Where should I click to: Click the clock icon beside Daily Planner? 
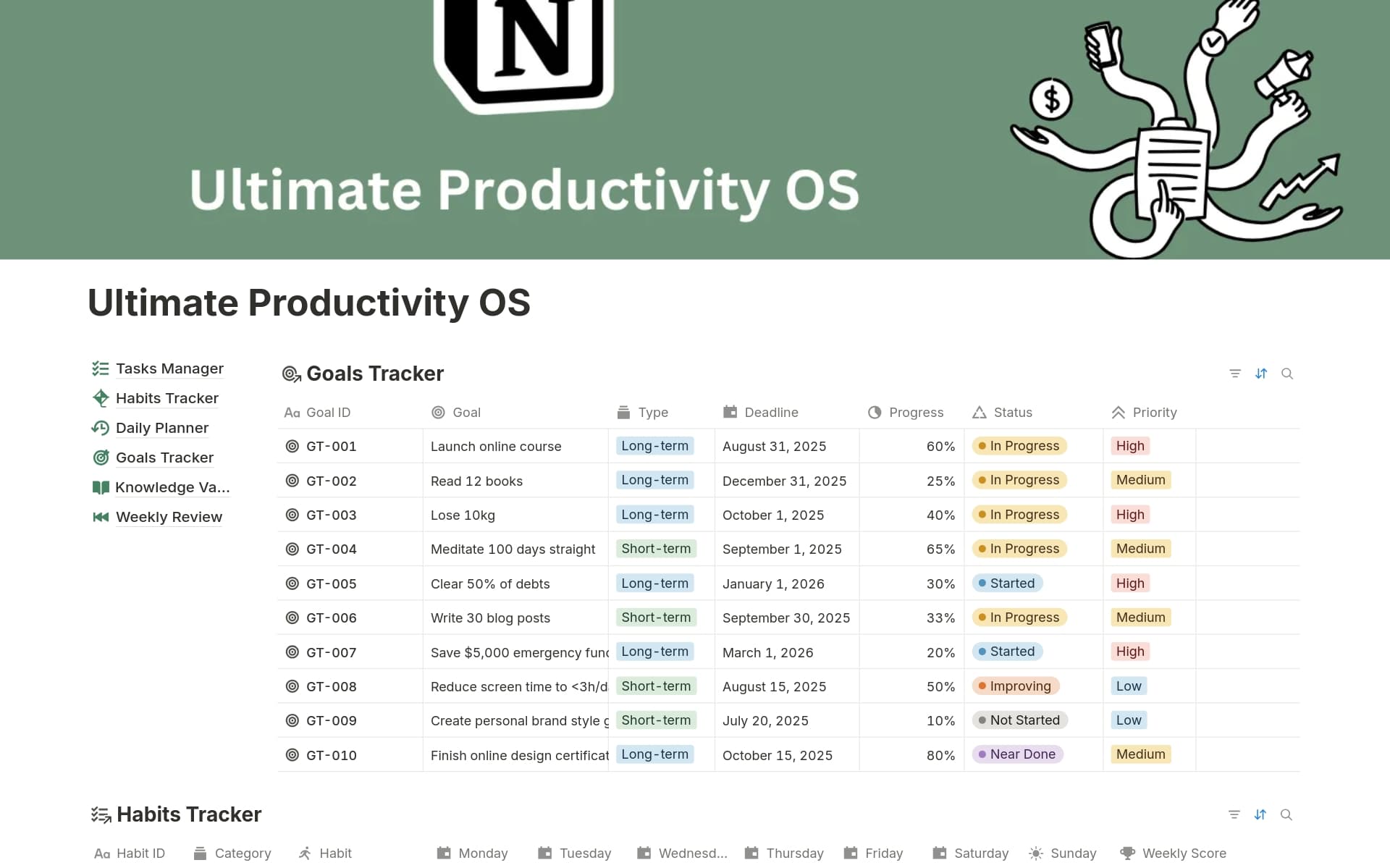coord(101,428)
